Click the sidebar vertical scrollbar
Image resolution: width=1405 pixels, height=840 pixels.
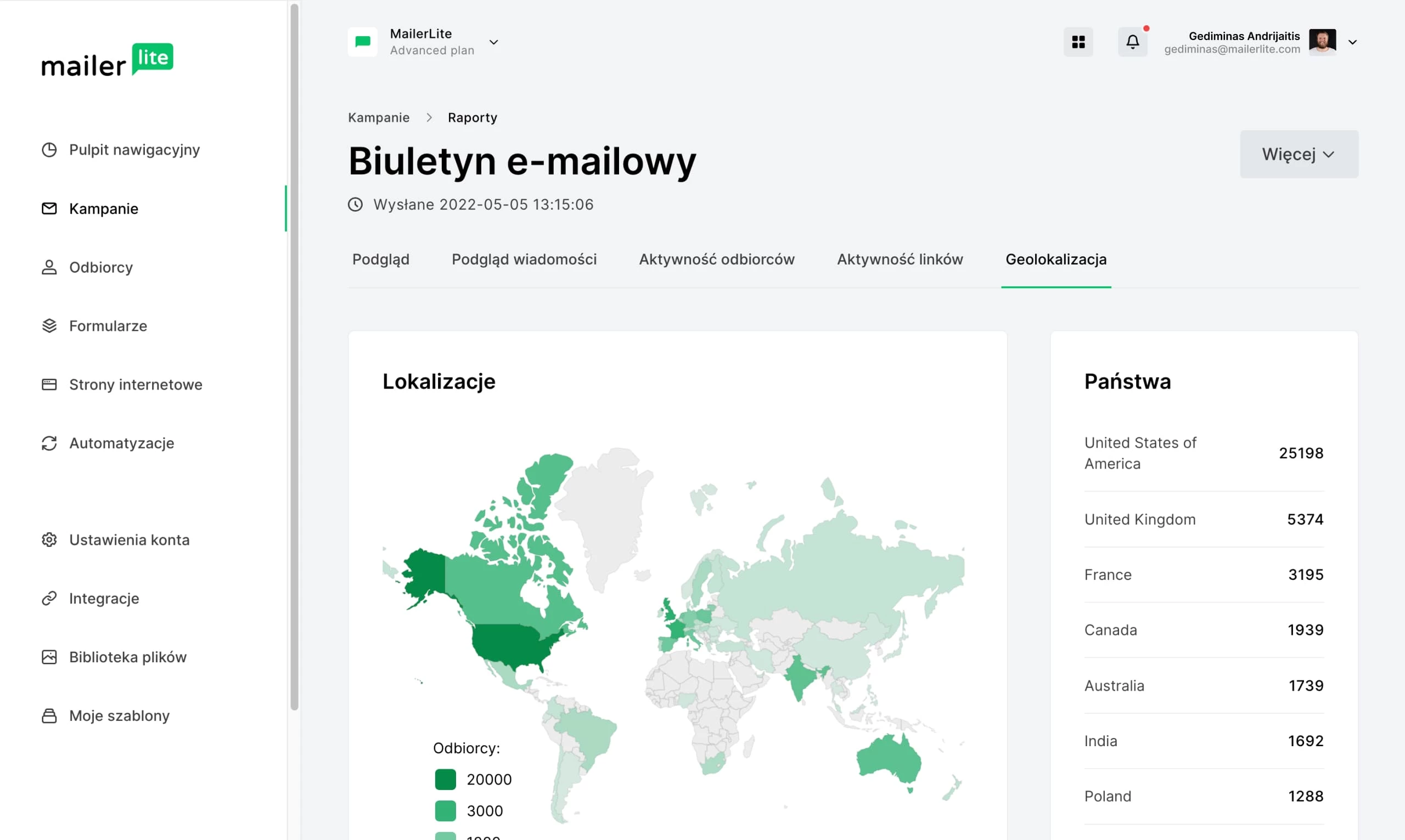294,357
